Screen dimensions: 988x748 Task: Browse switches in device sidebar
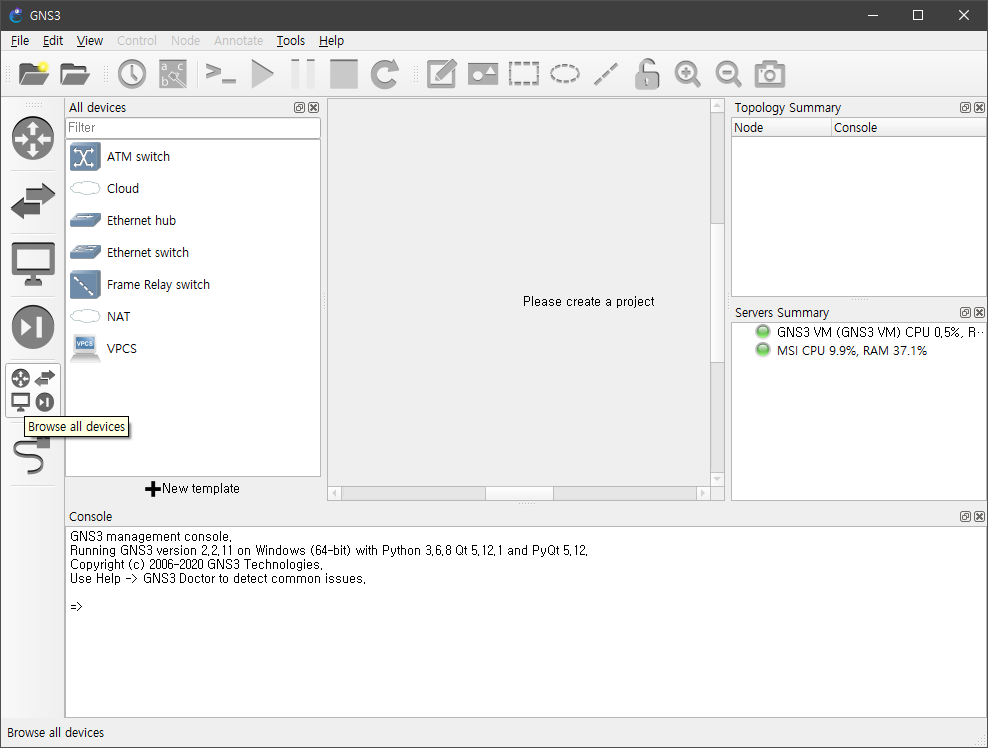[33, 201]
